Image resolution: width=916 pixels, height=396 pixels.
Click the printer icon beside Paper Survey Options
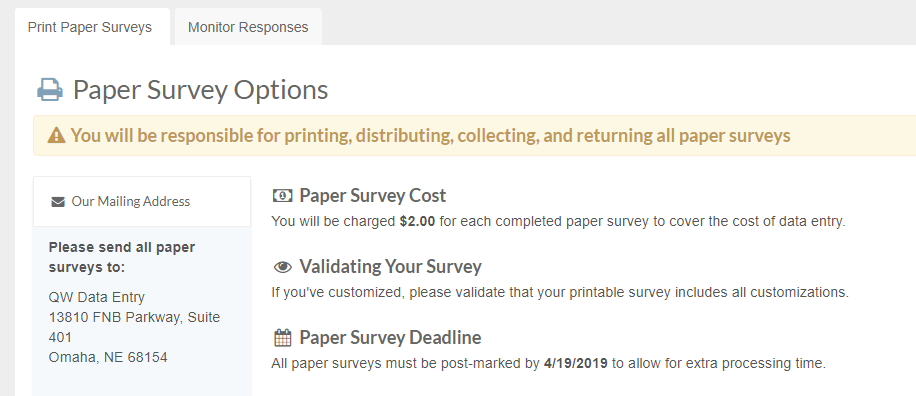(50, 90)
